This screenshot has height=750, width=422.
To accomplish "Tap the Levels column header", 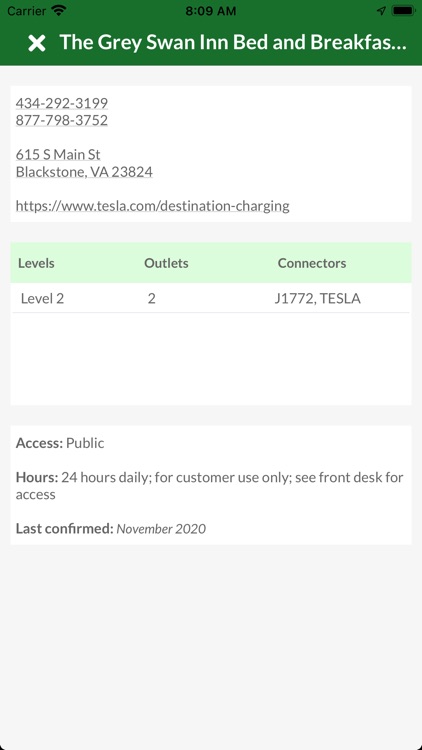I will (x=36, y=263).
